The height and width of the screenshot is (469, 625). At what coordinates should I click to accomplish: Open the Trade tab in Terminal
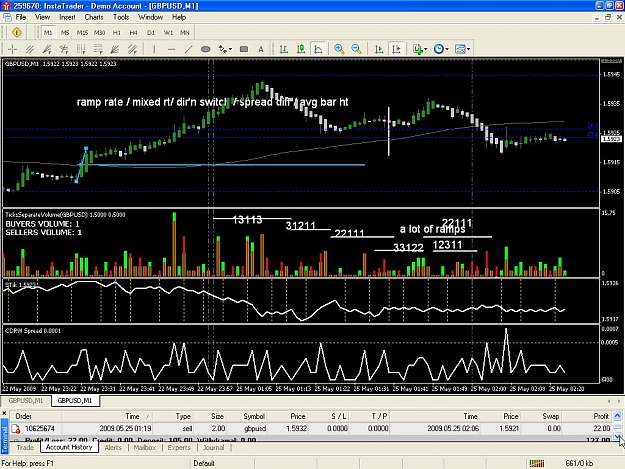(x=25, y=447)
